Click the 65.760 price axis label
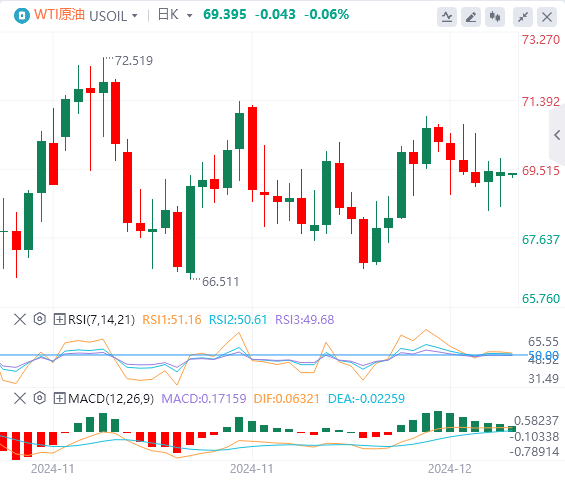Image resolution: width=565 pixels, height=482 pixels. point(541,299)
